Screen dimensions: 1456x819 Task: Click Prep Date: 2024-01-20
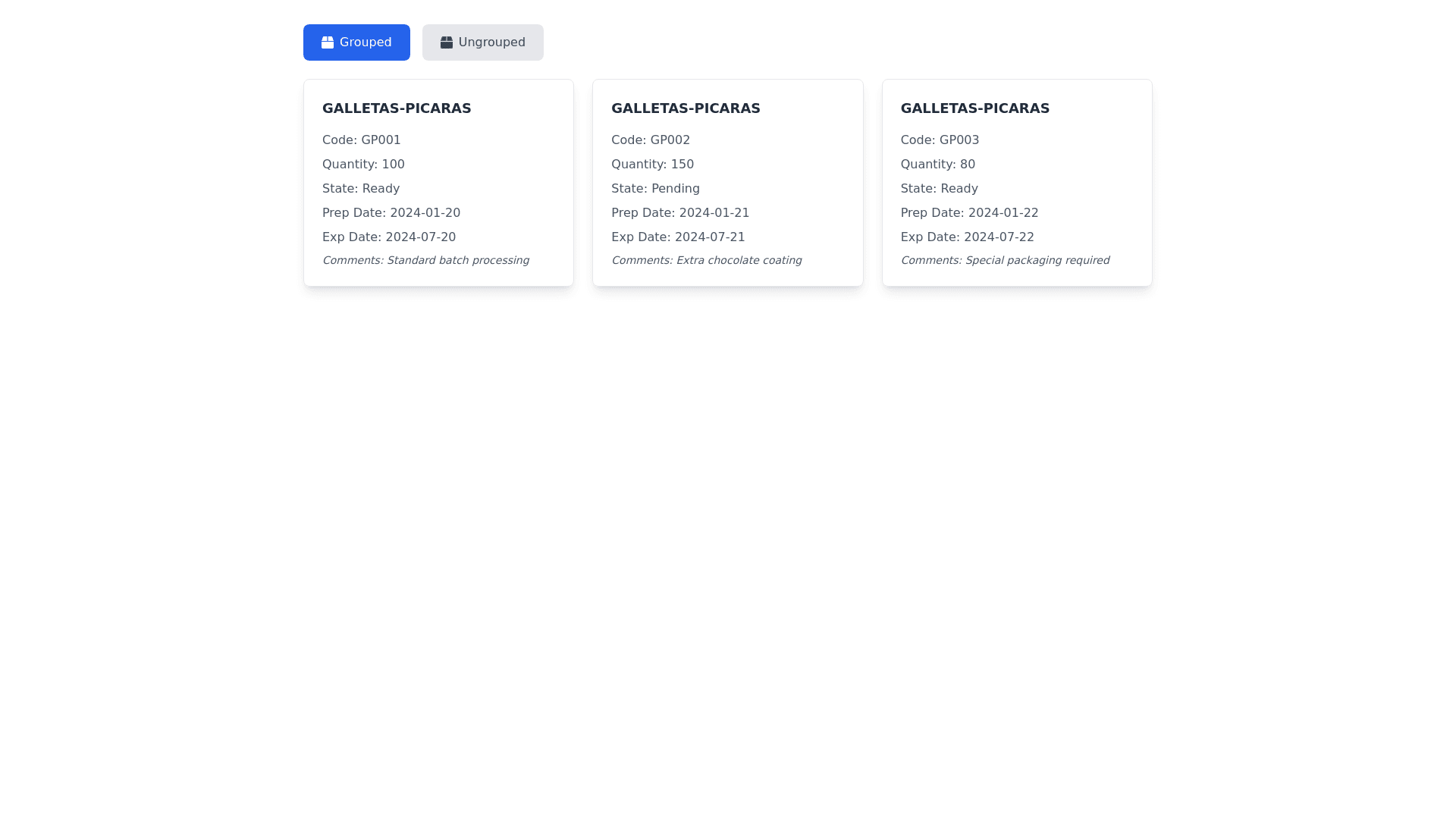[x=391, y=213]
